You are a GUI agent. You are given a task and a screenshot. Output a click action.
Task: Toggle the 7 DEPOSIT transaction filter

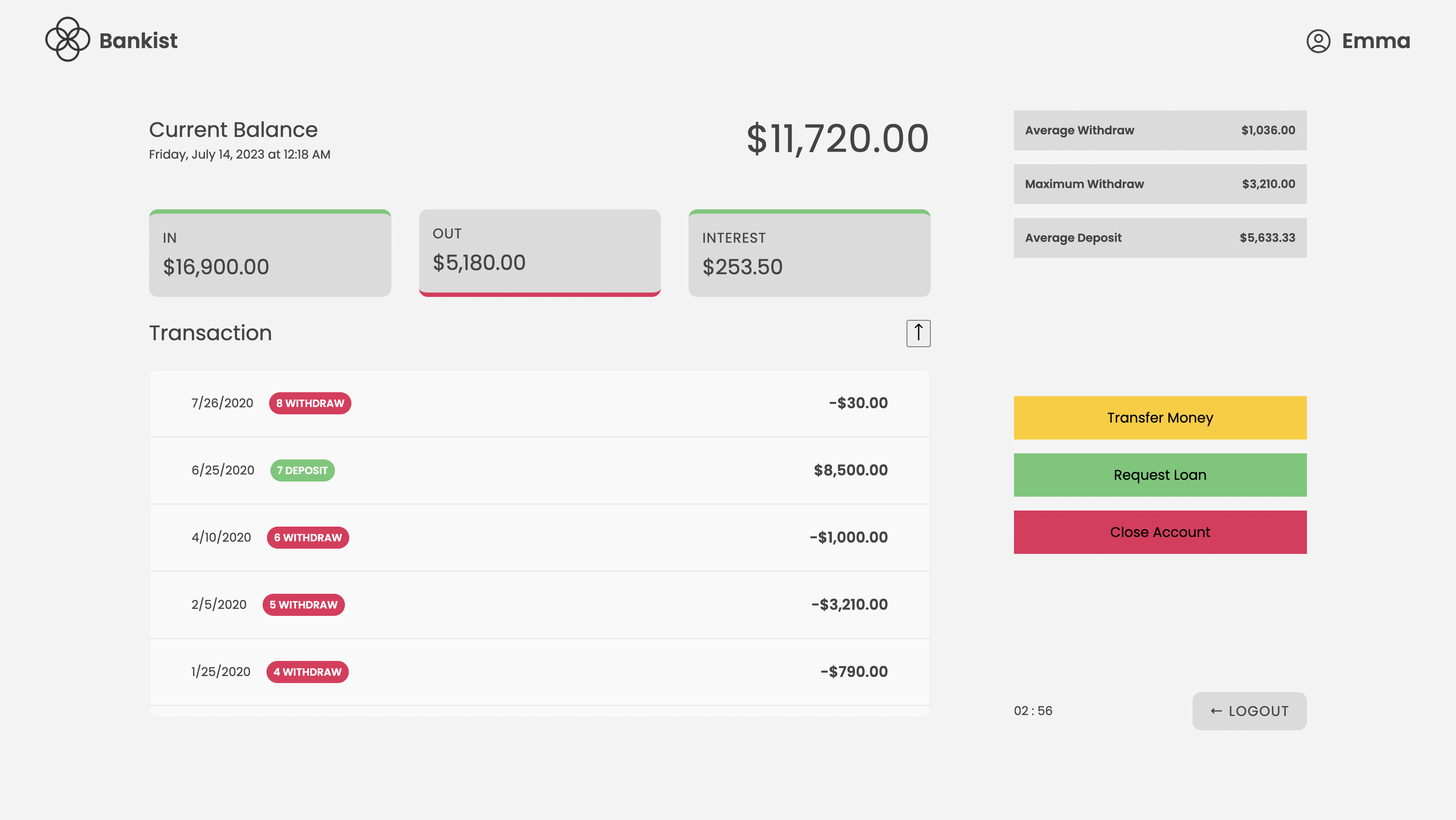(302, 470)
